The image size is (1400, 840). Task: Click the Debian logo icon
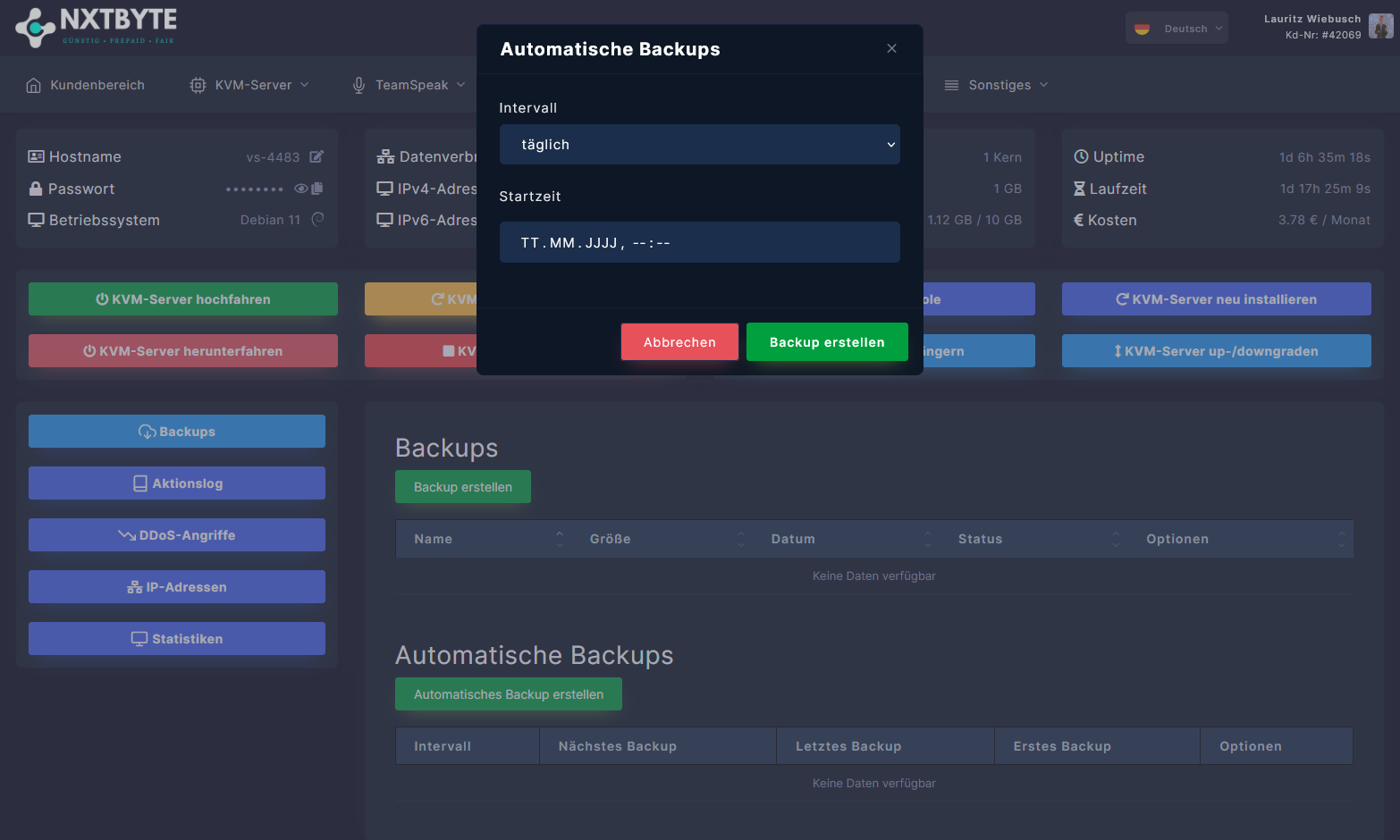coord(317,219)
